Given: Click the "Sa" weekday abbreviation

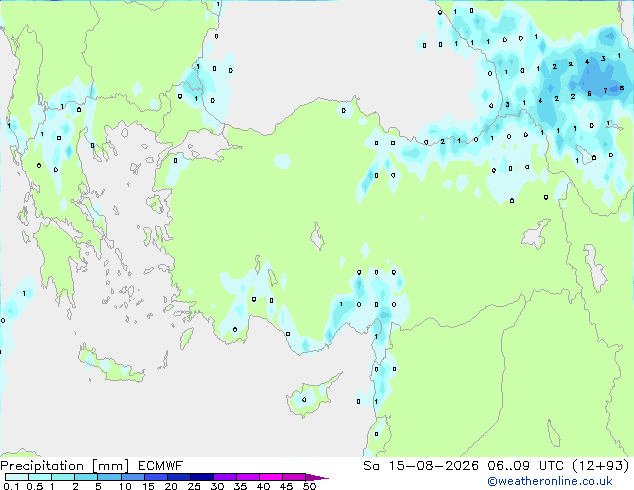Looking at the screenshot, I should point(371,466).
